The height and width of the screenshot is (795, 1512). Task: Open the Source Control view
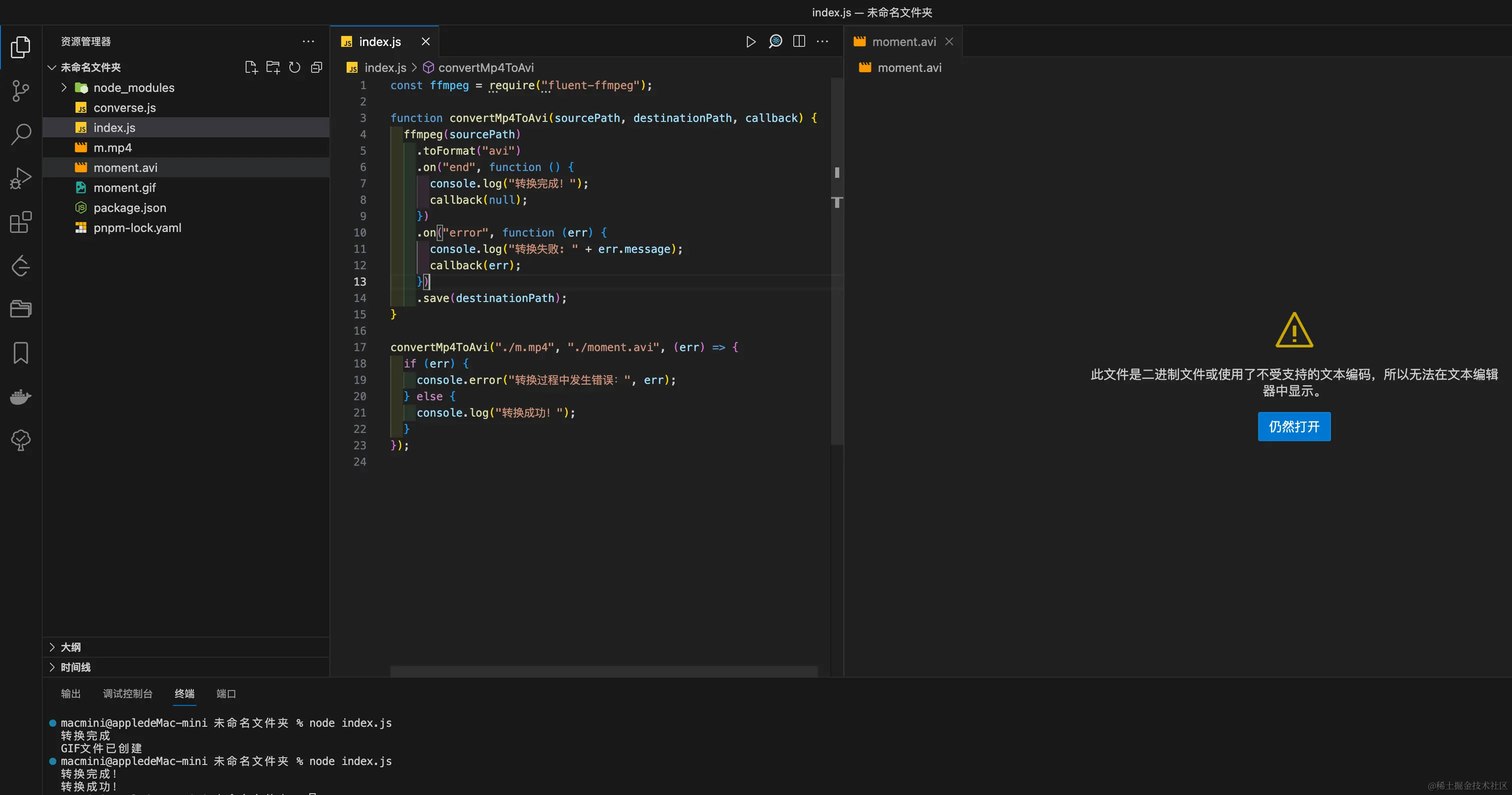pos(20,91)
